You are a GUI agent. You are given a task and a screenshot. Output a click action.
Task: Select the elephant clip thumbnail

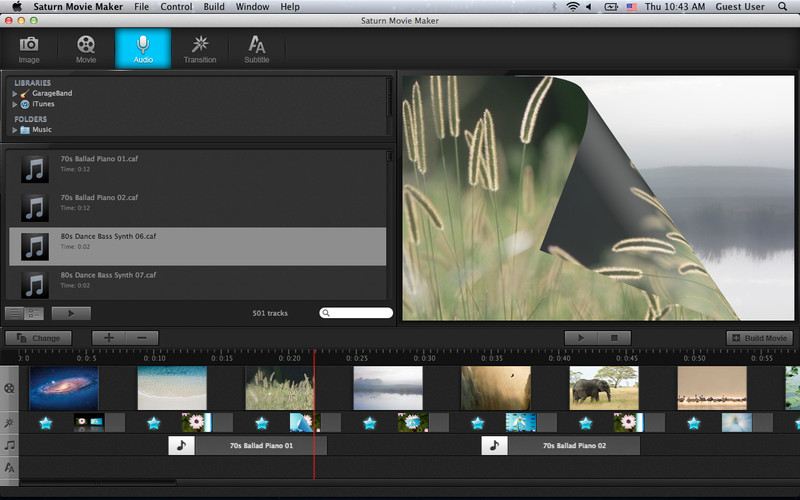pyautogui.click(x=604, y=388)
